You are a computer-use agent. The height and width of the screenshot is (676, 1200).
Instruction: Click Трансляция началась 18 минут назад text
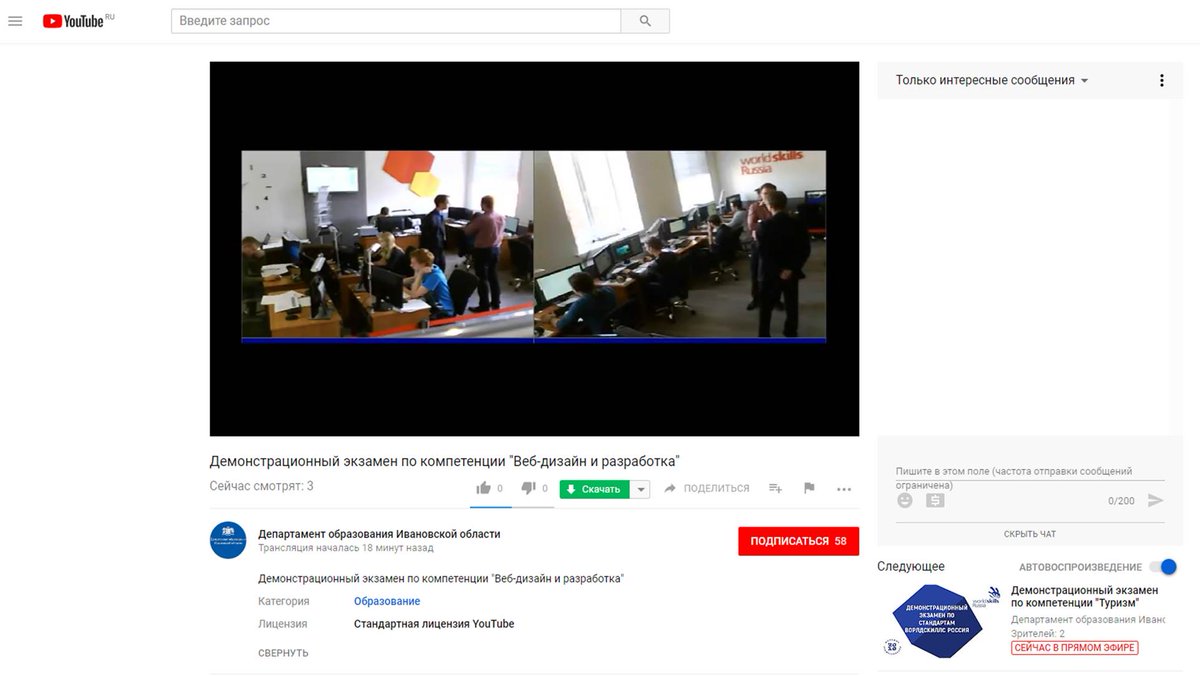click(346, 549)
